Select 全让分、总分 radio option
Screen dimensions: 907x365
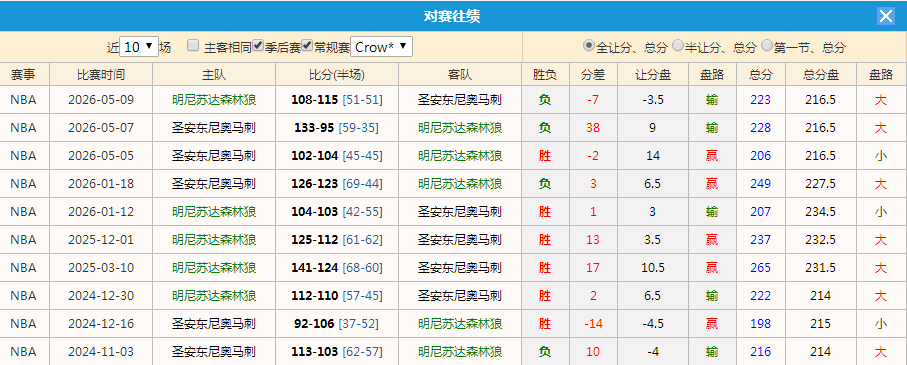pyautogui.click(x=589, y=45)
